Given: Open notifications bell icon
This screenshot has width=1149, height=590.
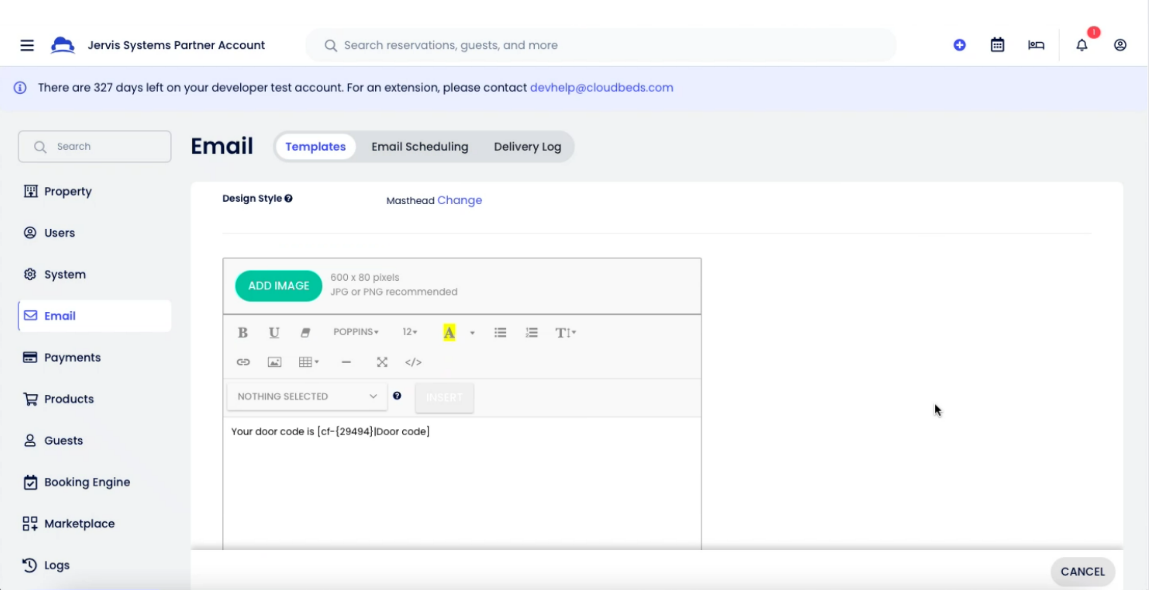Looking at the screenshot, I should [x=1082, y=45].
